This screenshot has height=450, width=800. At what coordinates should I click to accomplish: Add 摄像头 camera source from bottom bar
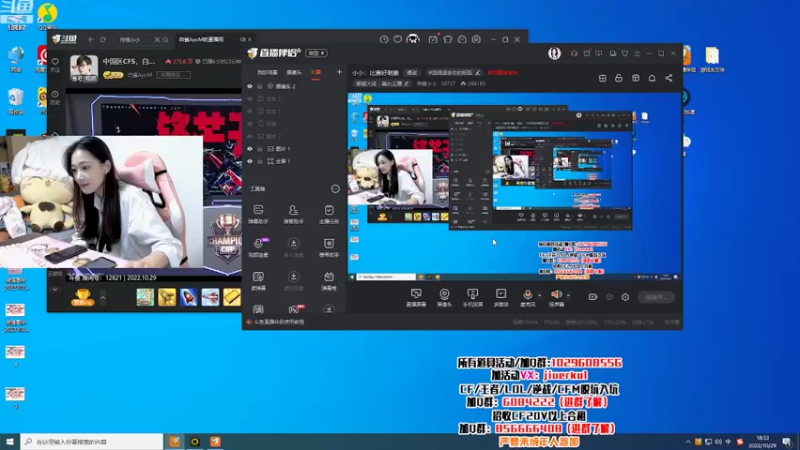(x=444, y=297)
